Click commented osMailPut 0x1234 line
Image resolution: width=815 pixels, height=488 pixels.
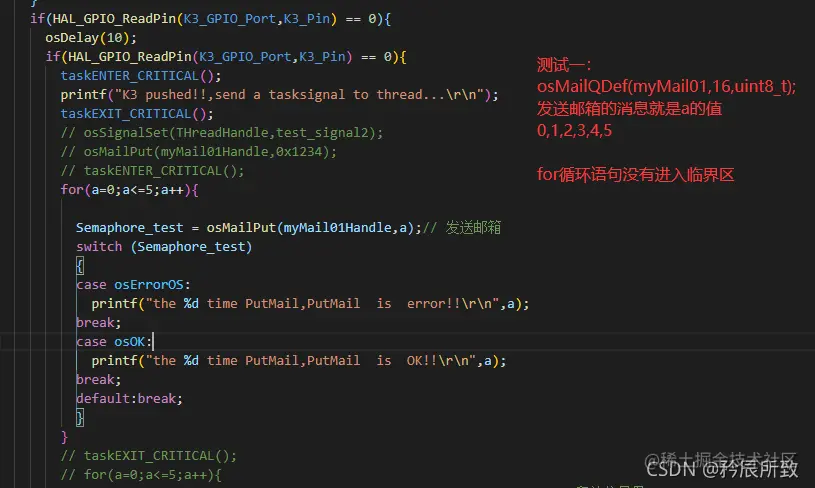click(199, 152)
